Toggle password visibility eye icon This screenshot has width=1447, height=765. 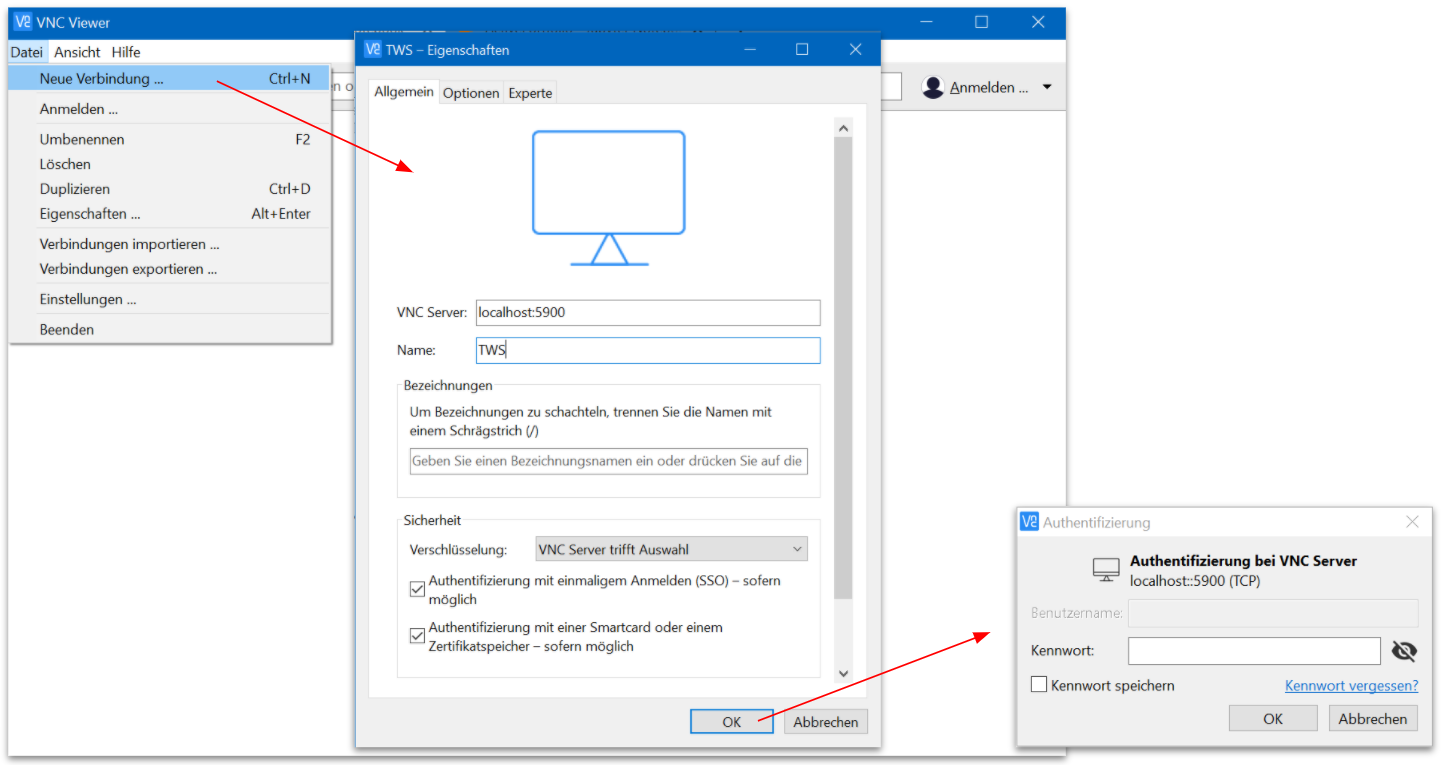[1404, 651]
